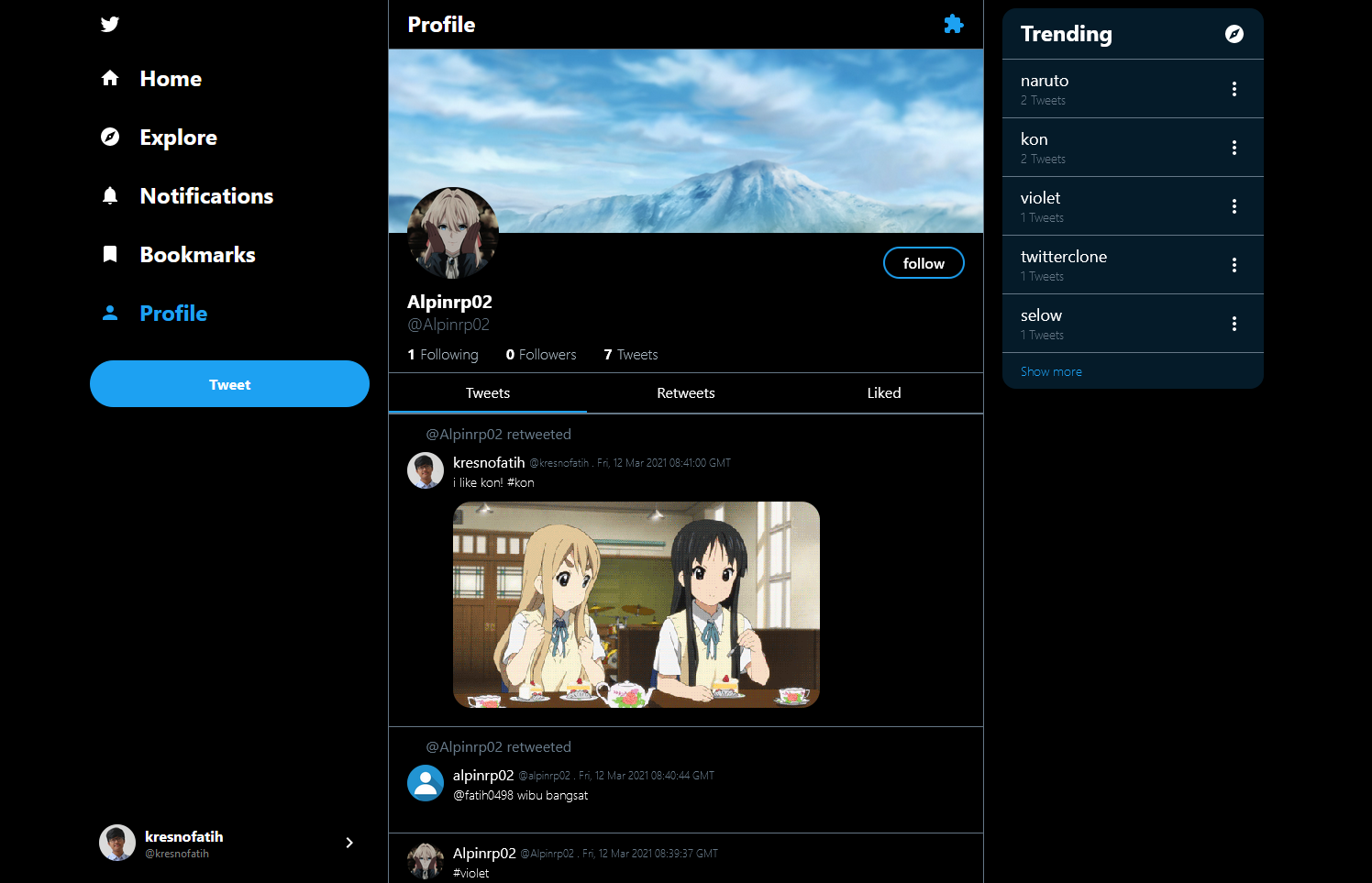Open the anime image in kon tweet
The height and width of the screenshot is (883, 1372).
pyautogui.click(x=636, y=604)
